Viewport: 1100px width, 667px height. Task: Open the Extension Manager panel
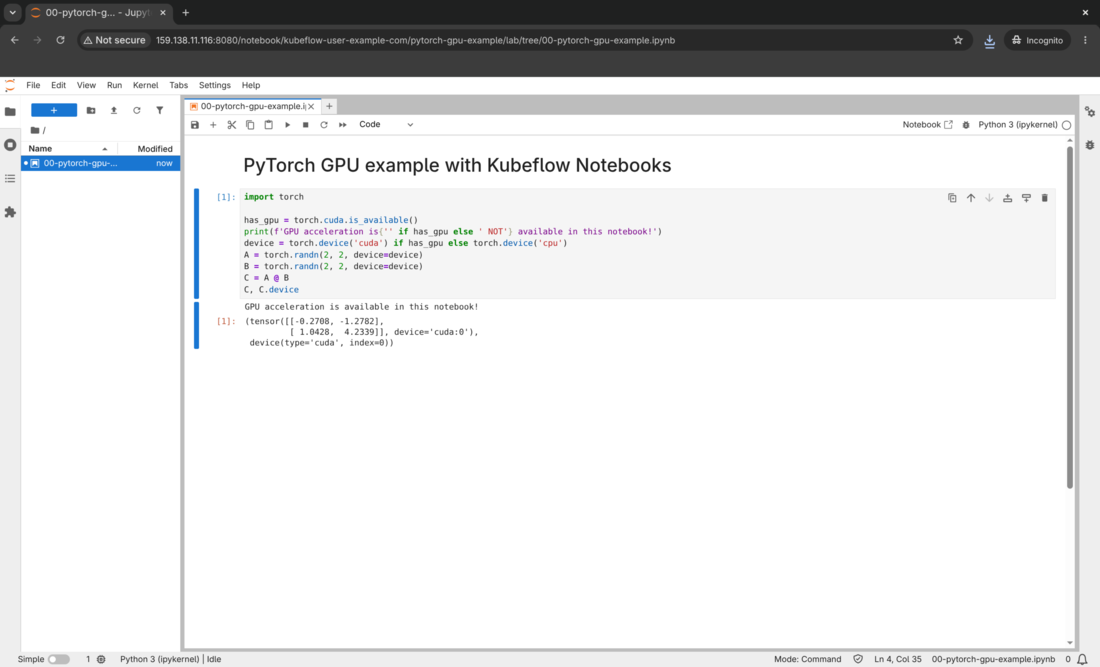pos(10,212)
